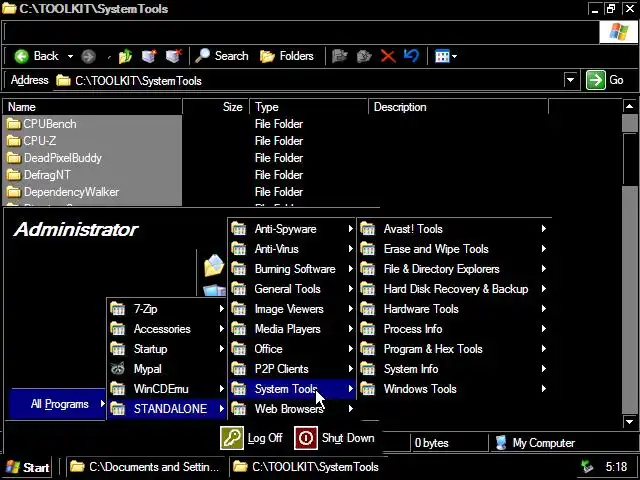Click the file list scroll down arrow
Image resolution: width=640 pixels, height=480 pixels.
coord(629,421)
